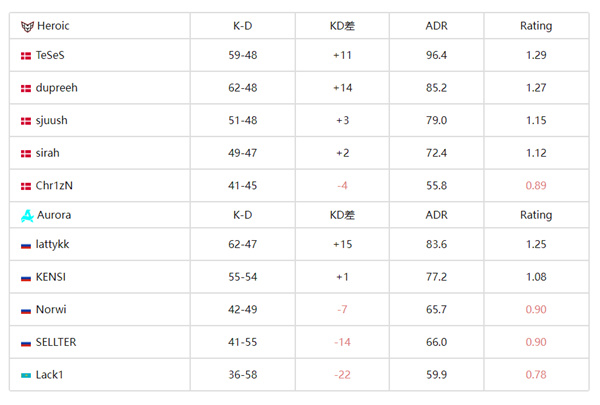Click the Aurora team name
Image resolution: width=600 pixels, height=405 pixels.
click(x=54, y=215)
